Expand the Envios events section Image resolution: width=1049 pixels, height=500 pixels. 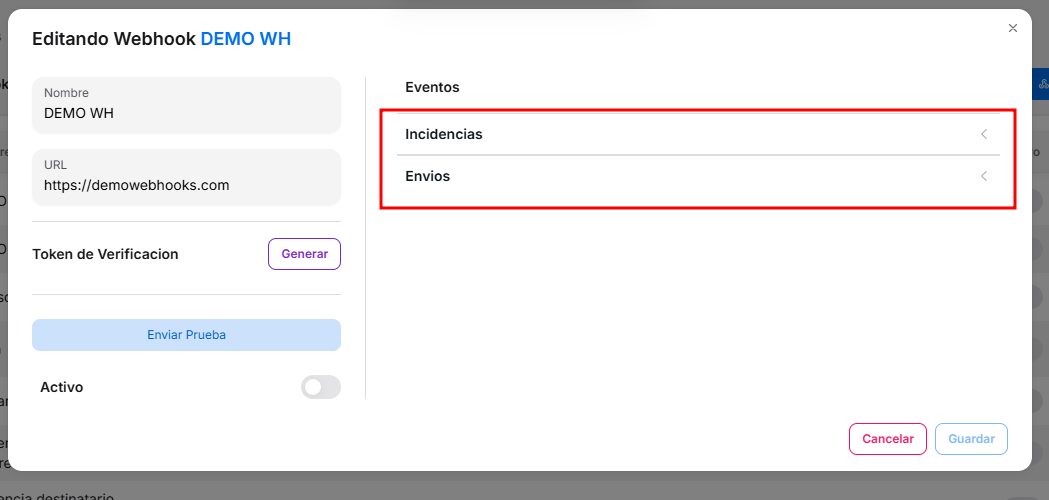coord(428,176)
